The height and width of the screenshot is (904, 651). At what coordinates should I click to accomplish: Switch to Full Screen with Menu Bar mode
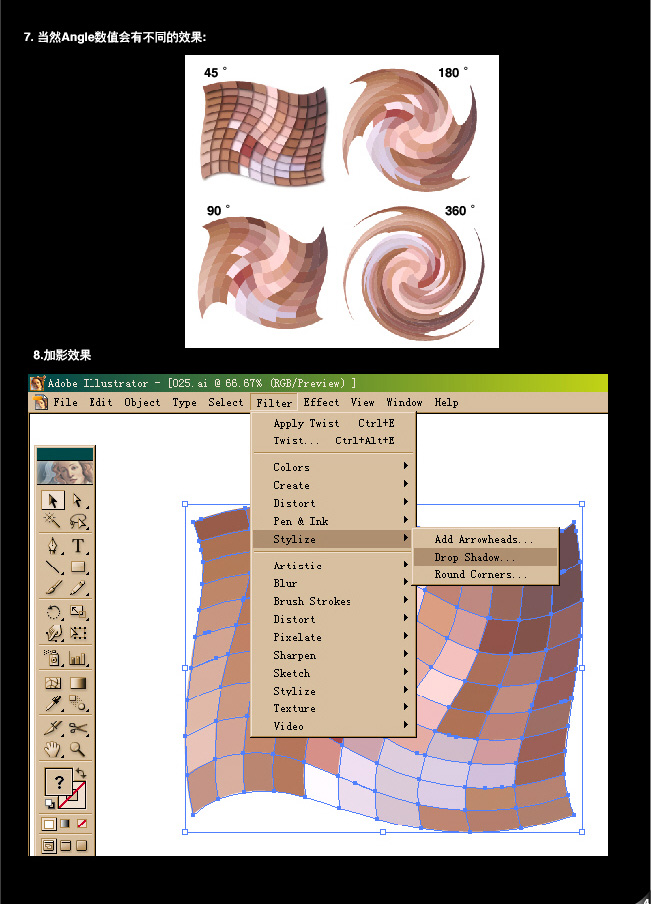65,846
